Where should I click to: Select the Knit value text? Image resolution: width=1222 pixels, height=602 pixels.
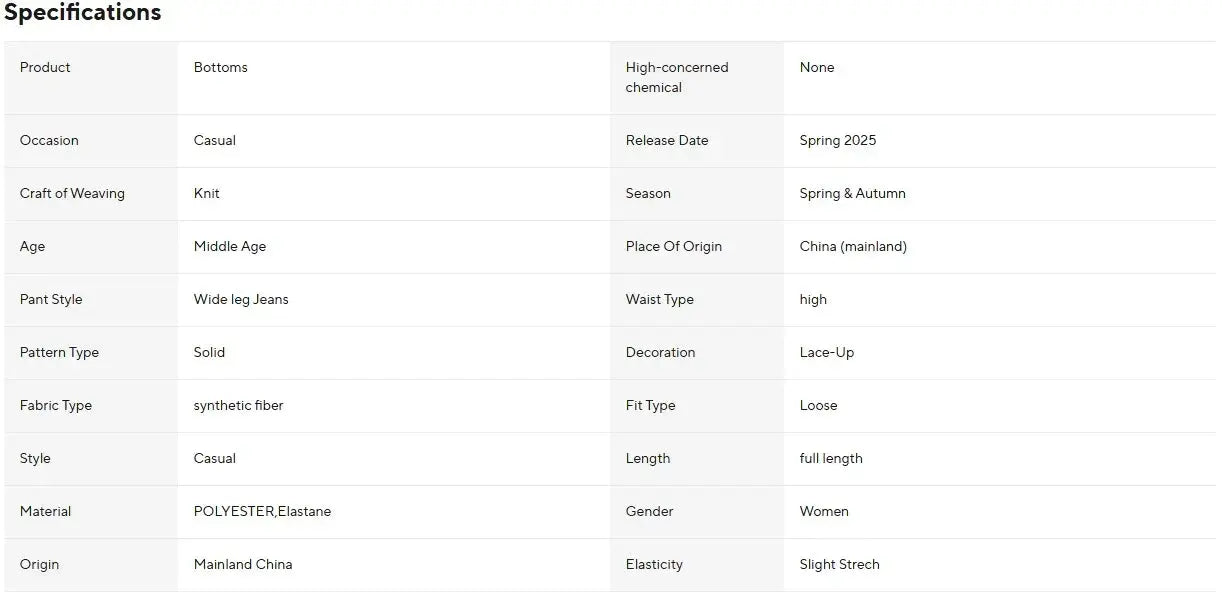[206, 194]
